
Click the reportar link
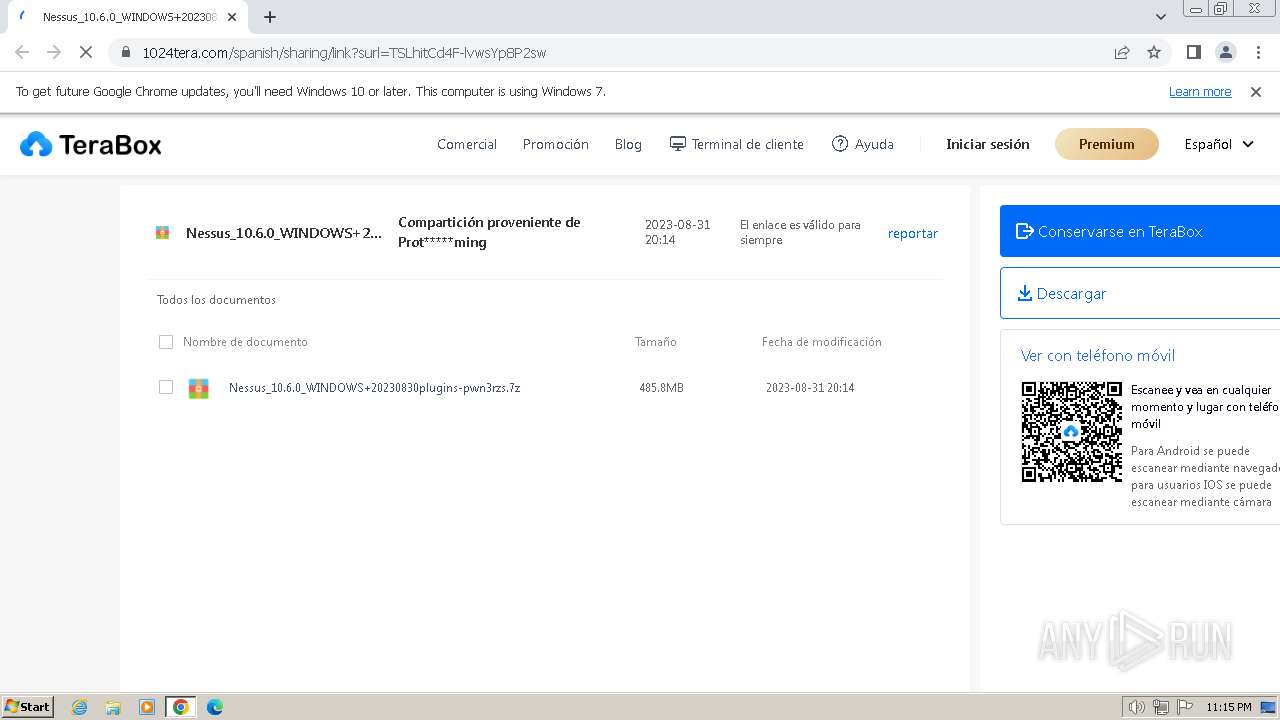pyautogui.click(x=913, y=233)
